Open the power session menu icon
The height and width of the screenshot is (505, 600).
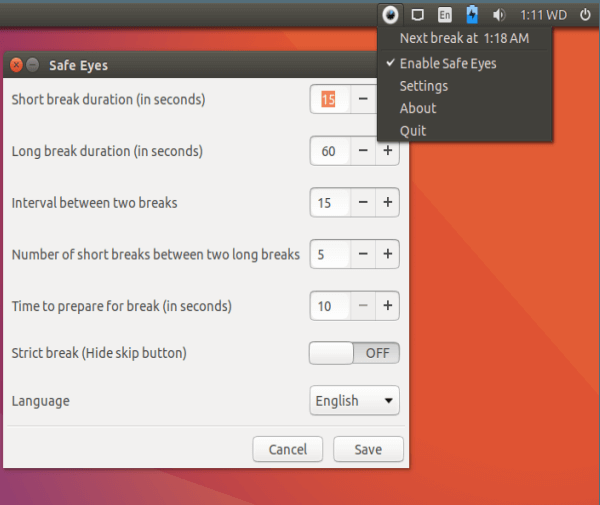pyautogui.click(x=585, y=15)
